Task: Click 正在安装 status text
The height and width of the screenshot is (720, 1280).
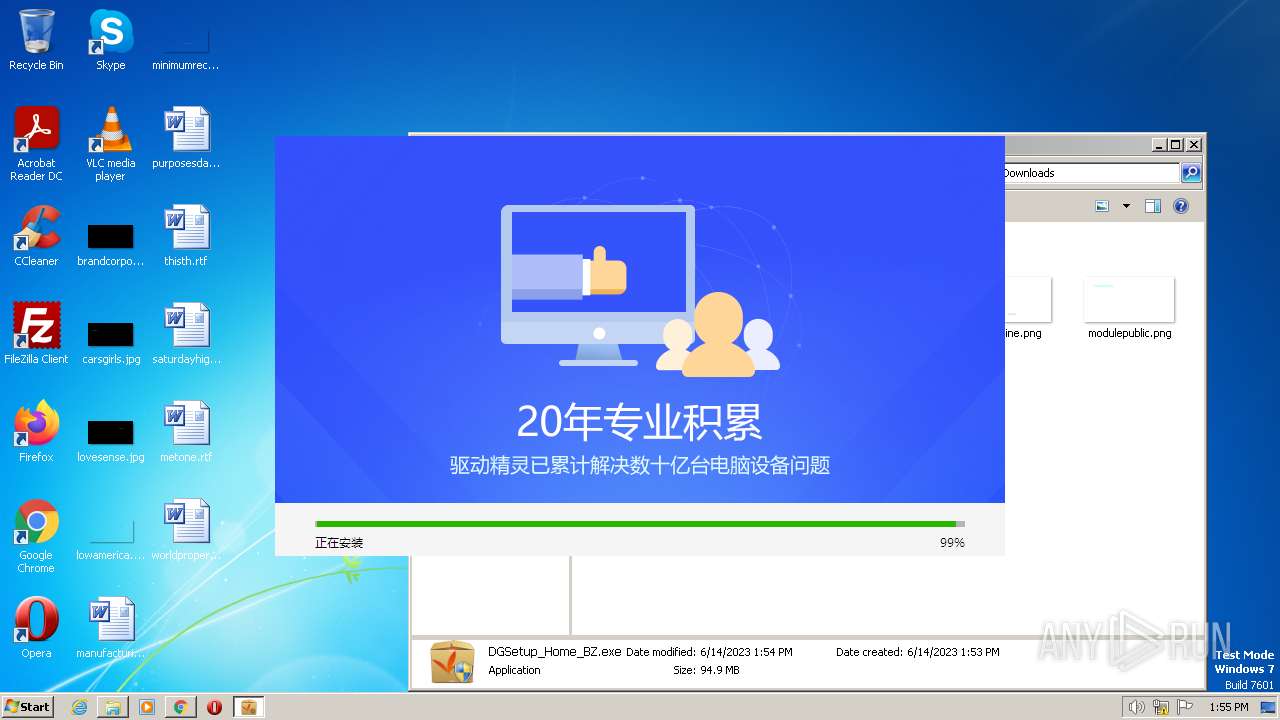Action: point(339,543)
